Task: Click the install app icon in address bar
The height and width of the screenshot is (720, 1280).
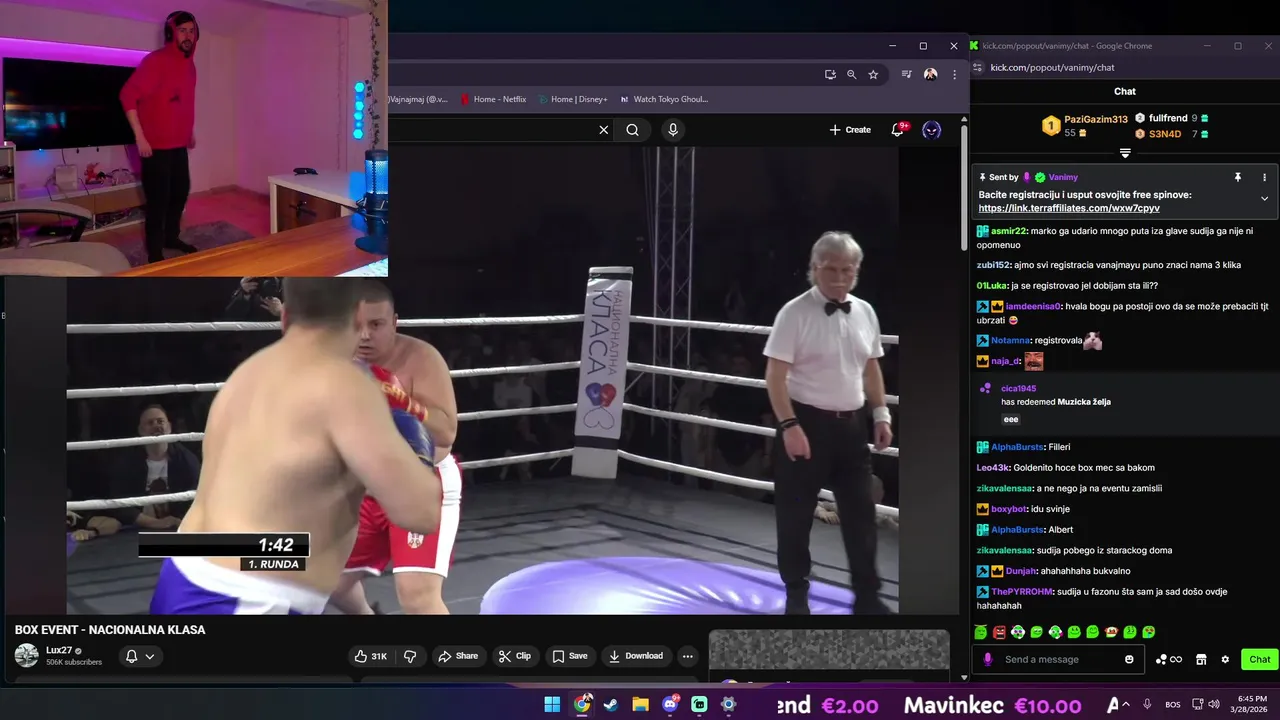Action: coord(830,74)
